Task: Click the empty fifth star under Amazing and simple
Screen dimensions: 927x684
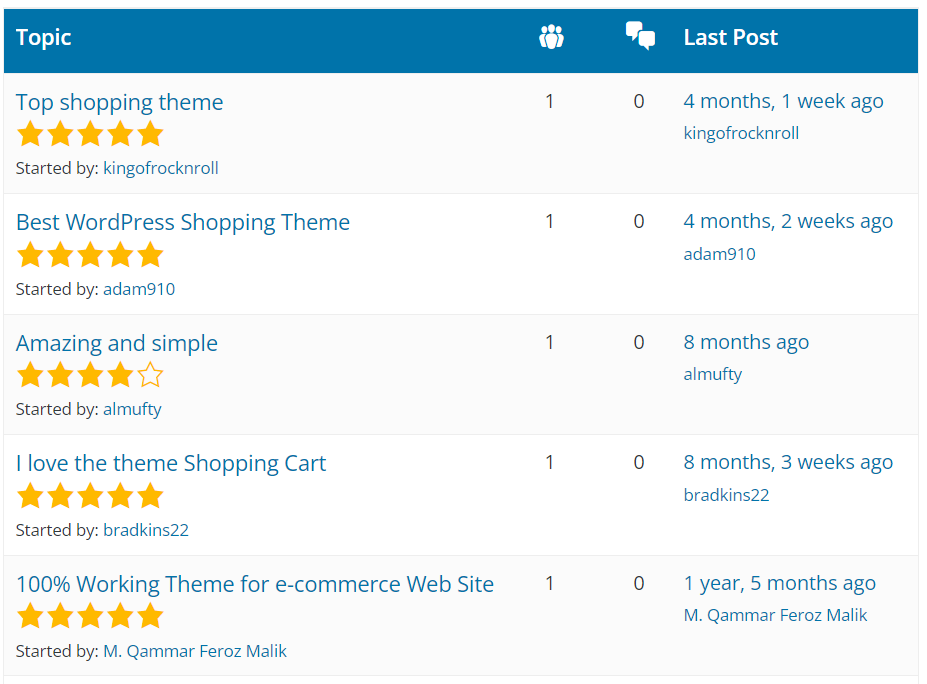Action: 150,376
